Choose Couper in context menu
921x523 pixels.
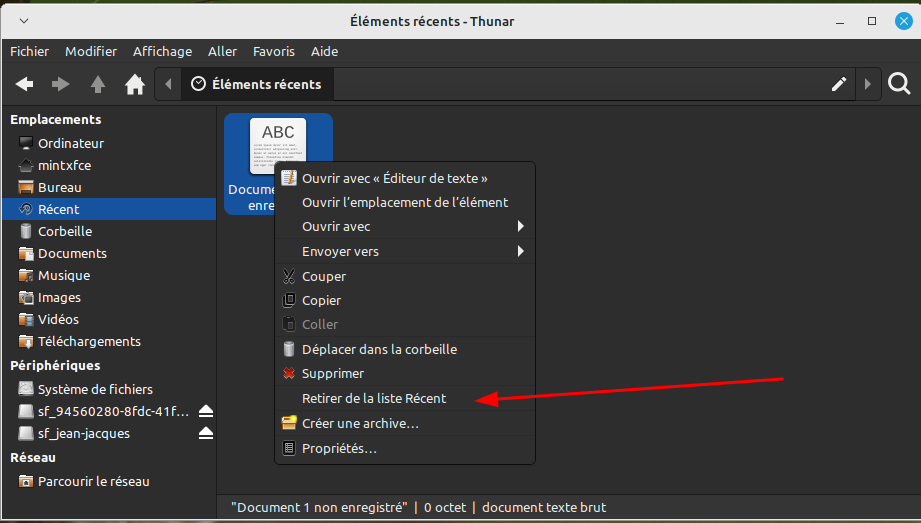coord(405,276)
